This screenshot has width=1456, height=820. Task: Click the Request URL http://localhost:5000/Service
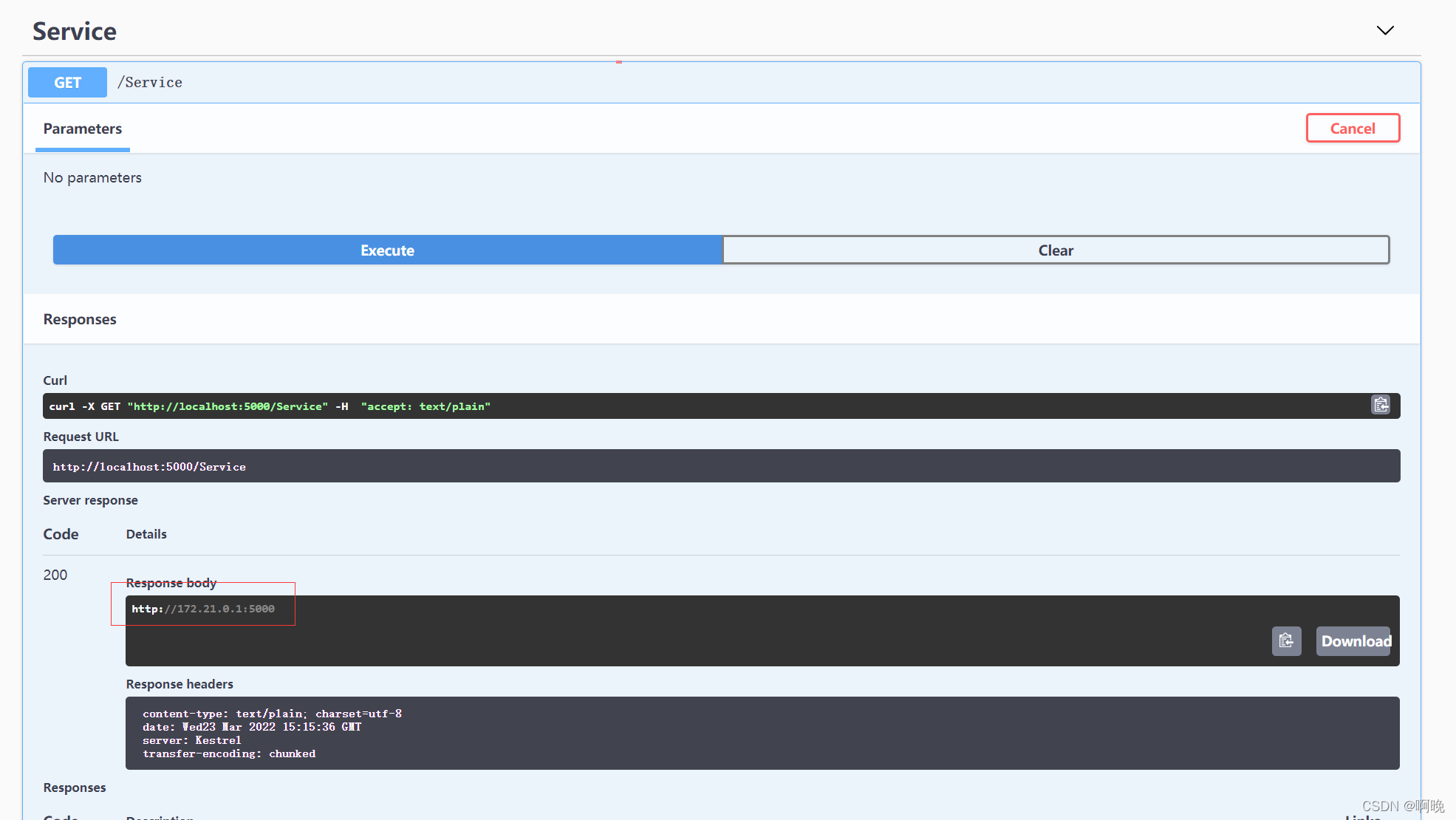149,467
